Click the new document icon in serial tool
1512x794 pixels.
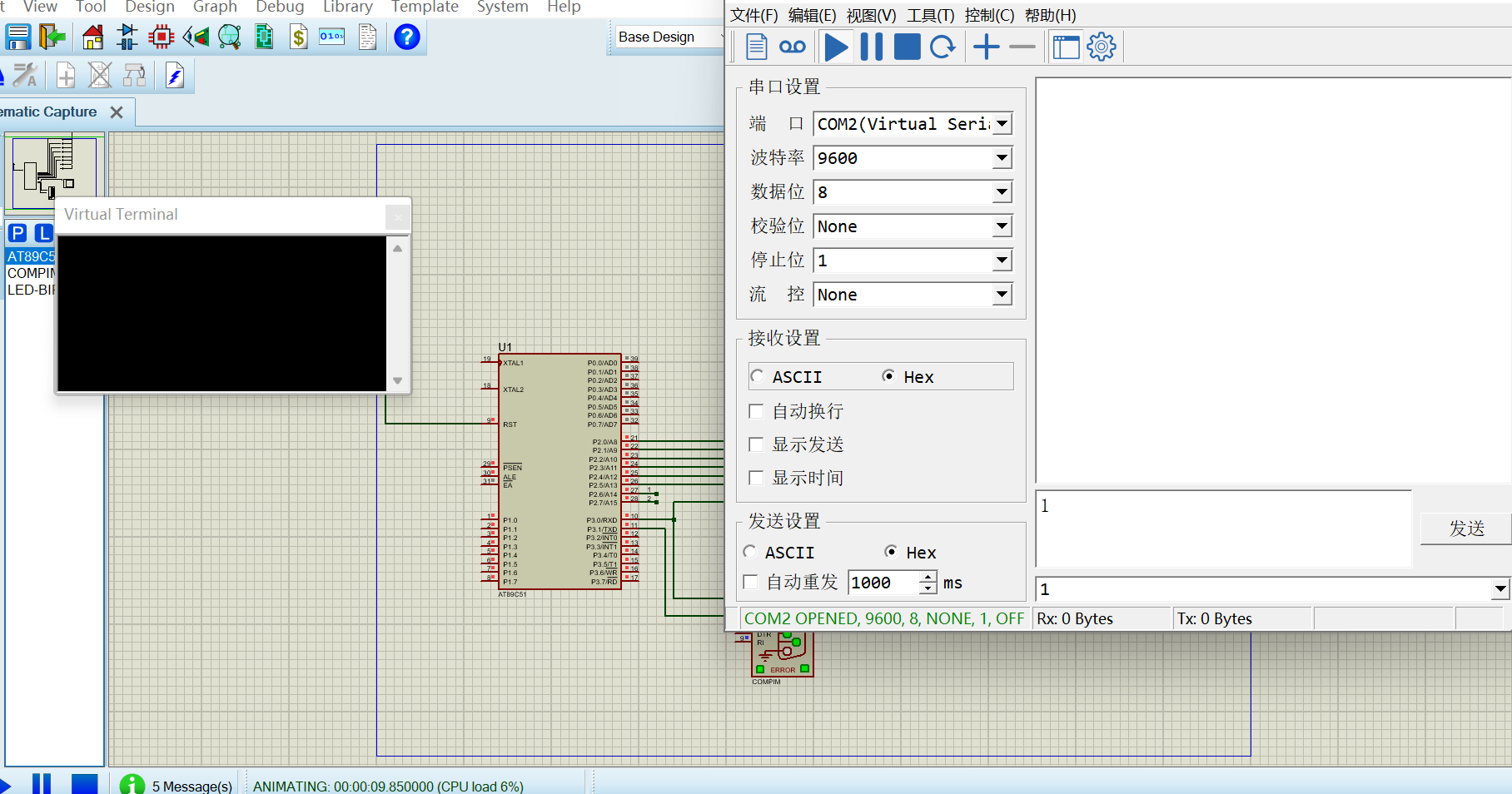(756, 47)
